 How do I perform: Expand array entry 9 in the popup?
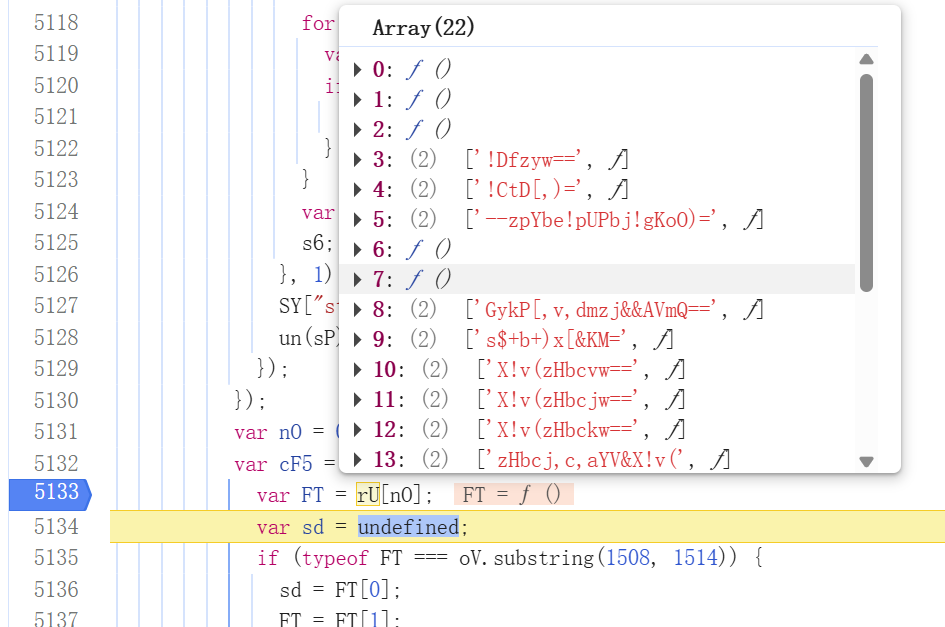pos(358,340)
